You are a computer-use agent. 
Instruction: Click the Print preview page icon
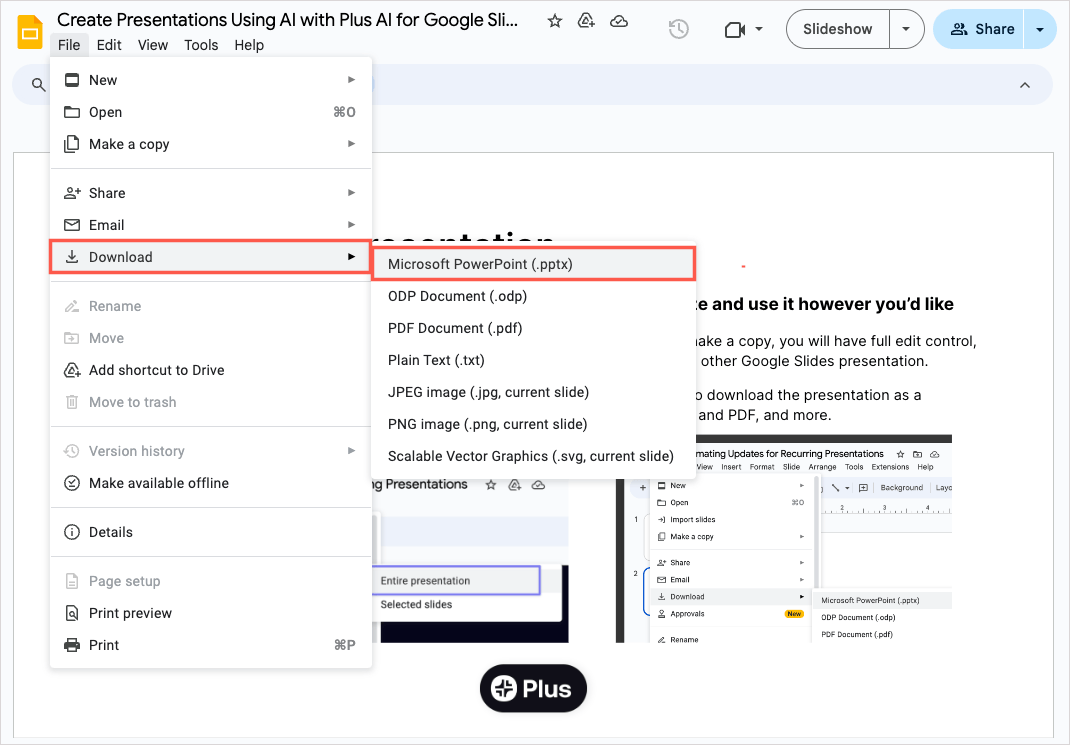(x=72, y=613)
